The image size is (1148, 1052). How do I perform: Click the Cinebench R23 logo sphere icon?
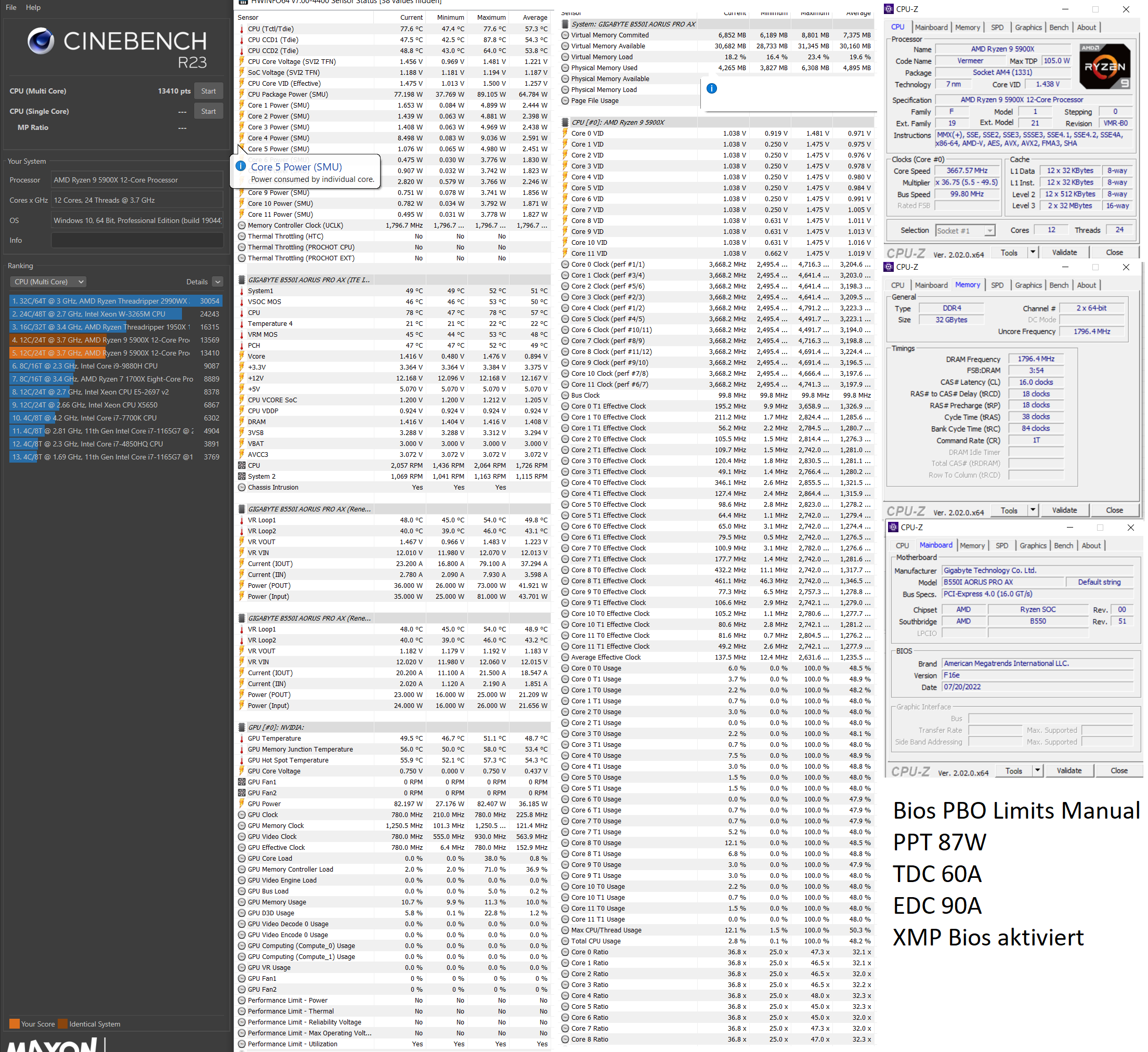click(x=41, y=41)
